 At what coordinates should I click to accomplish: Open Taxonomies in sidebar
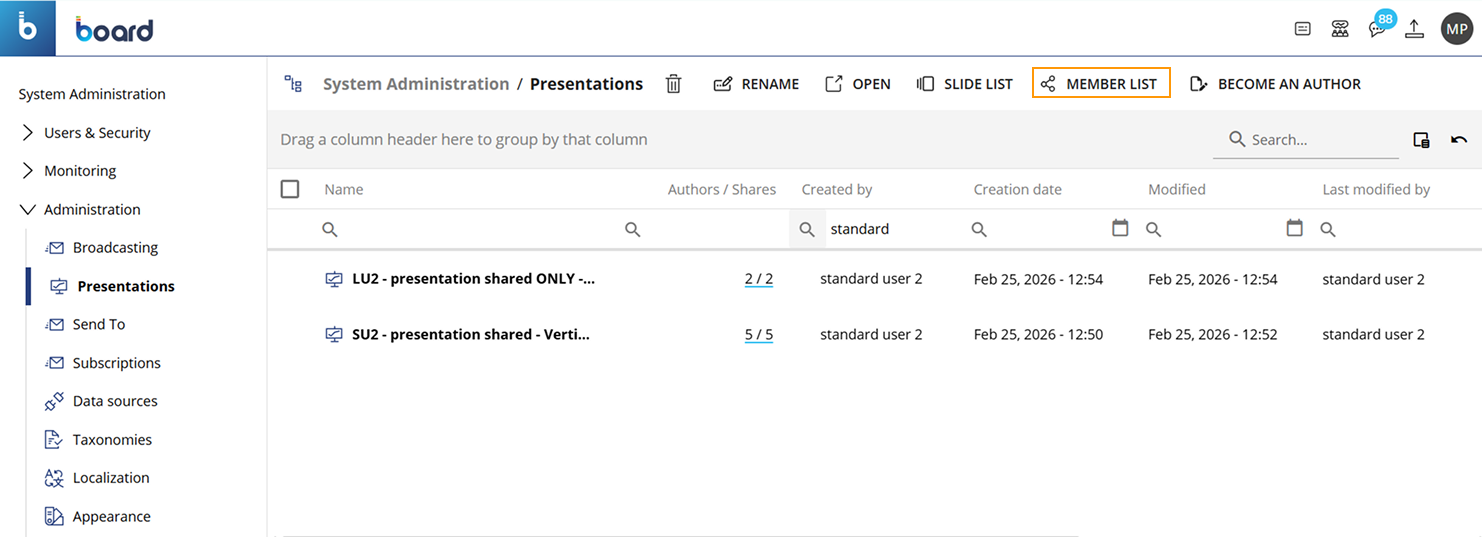(x=112, y=440)
